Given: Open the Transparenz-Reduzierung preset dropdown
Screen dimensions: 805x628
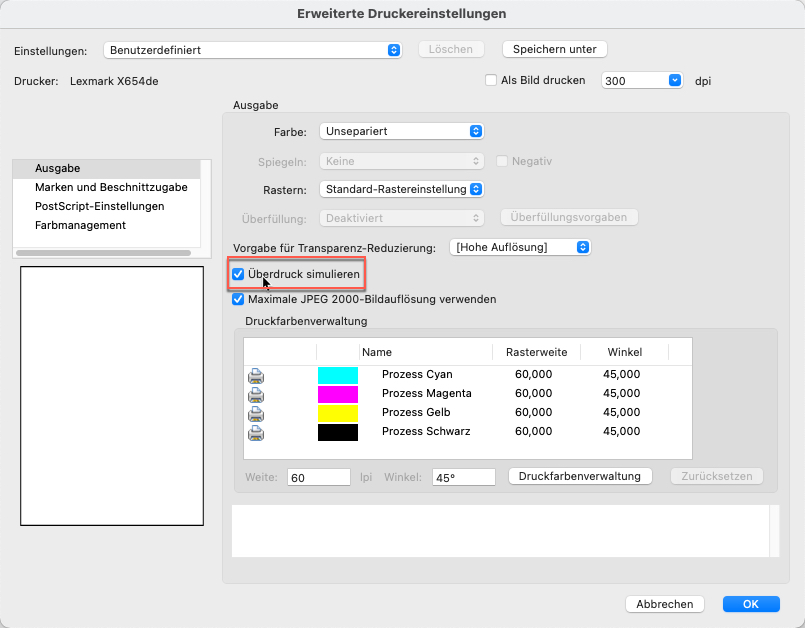Looking at the screenshot, I should (x=520, y=247).
